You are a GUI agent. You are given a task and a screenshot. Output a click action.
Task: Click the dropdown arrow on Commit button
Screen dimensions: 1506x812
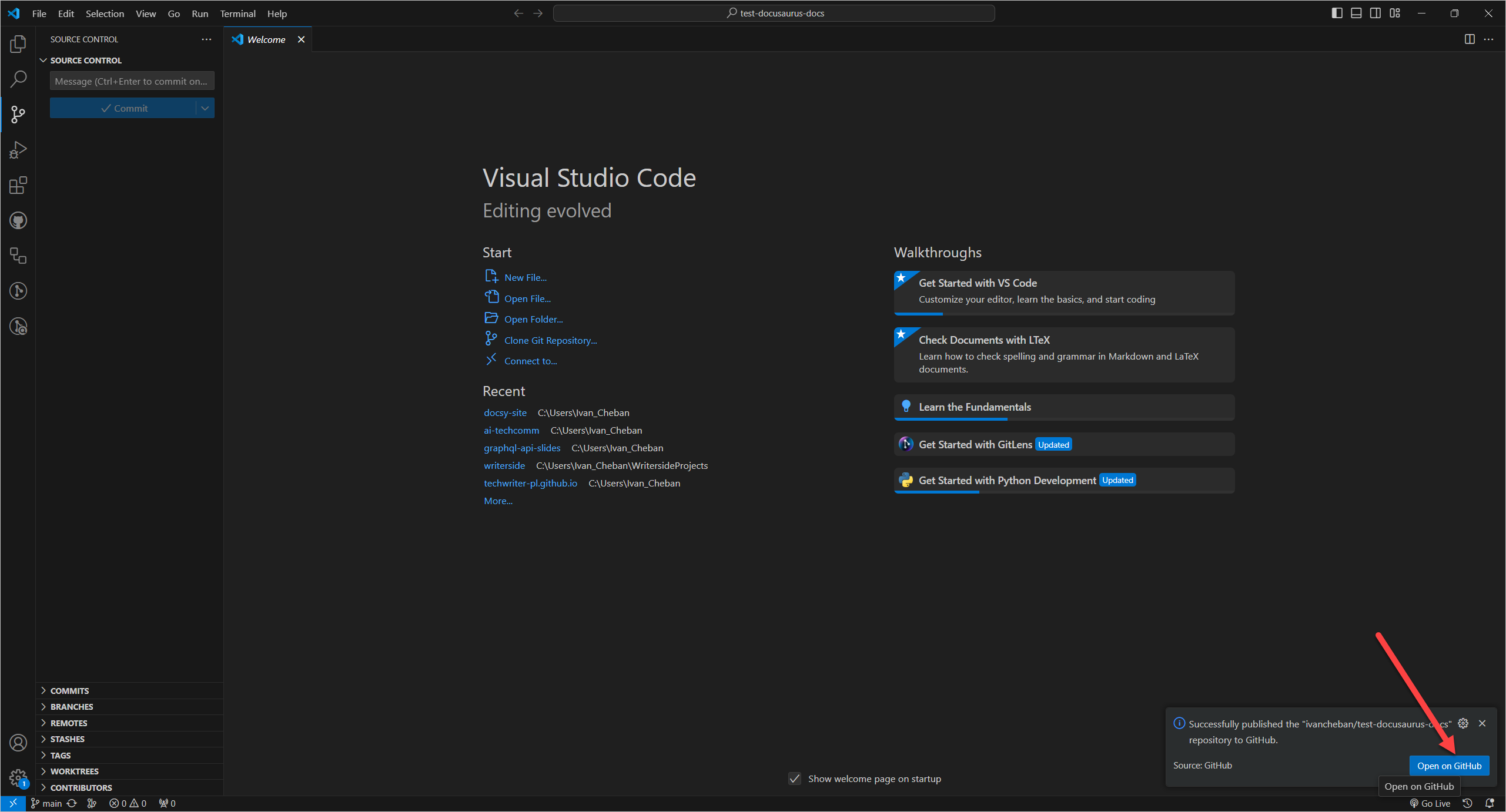(x=205, y=108)
